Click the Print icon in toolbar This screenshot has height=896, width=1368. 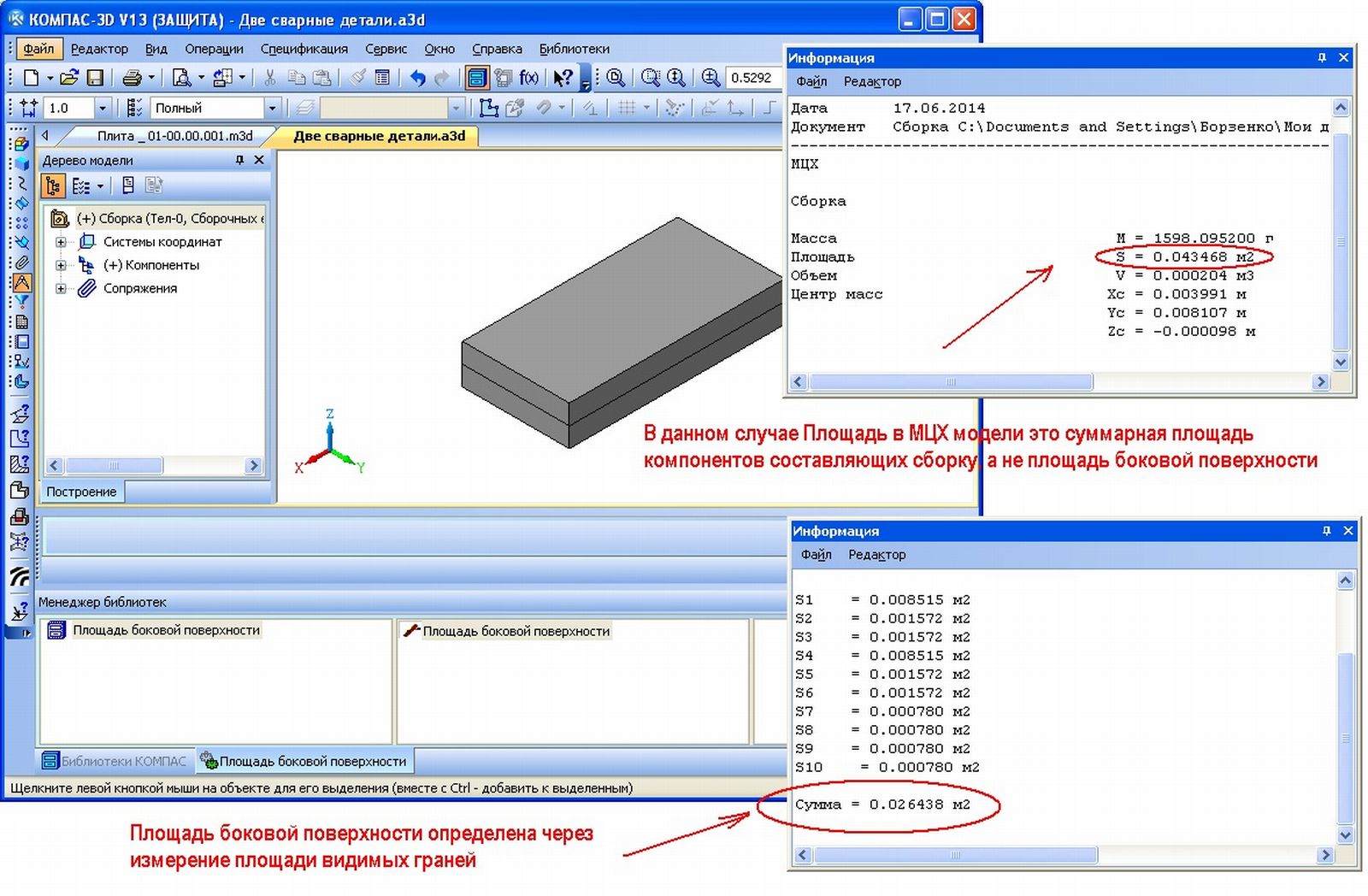(x=132, y=78)
